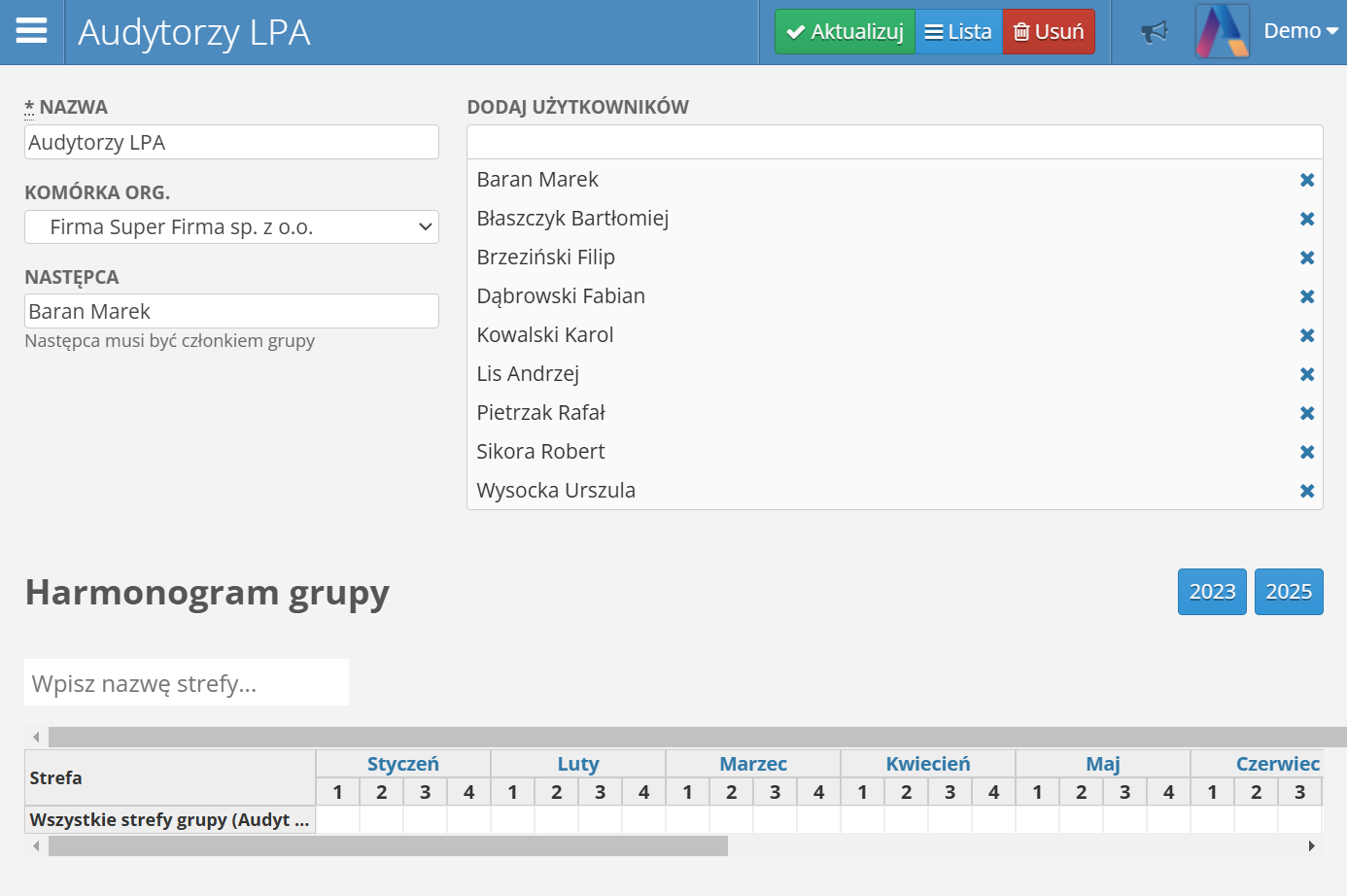The width and height of the screenshot is (1347, 896).
Task: Remove Błaszczyk Bartłomiej from the group
Action: point(1307,219)
